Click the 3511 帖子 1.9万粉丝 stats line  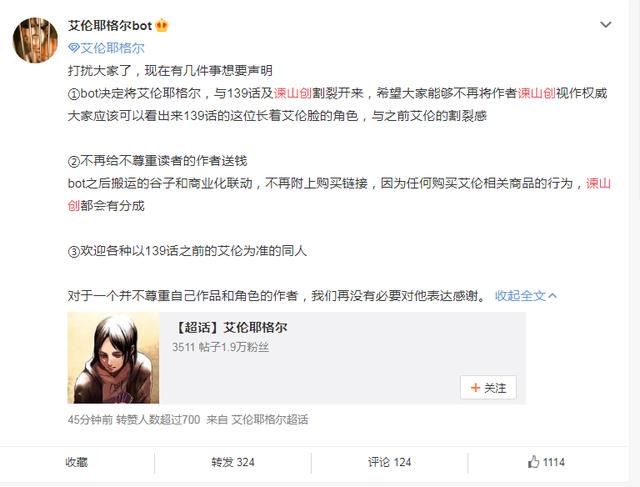220,347
